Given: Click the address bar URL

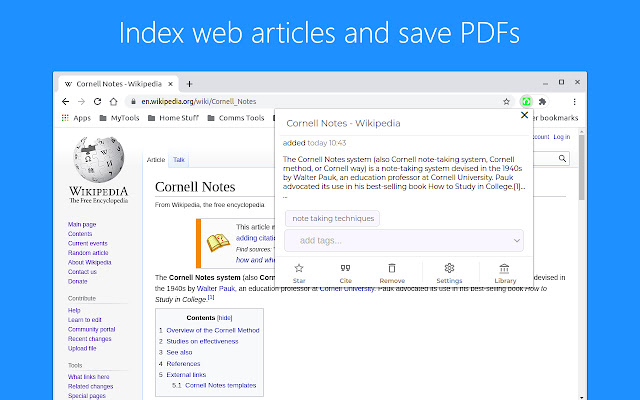Looking at the screenshot, I should pyautogui.click(x=199, y=102).
